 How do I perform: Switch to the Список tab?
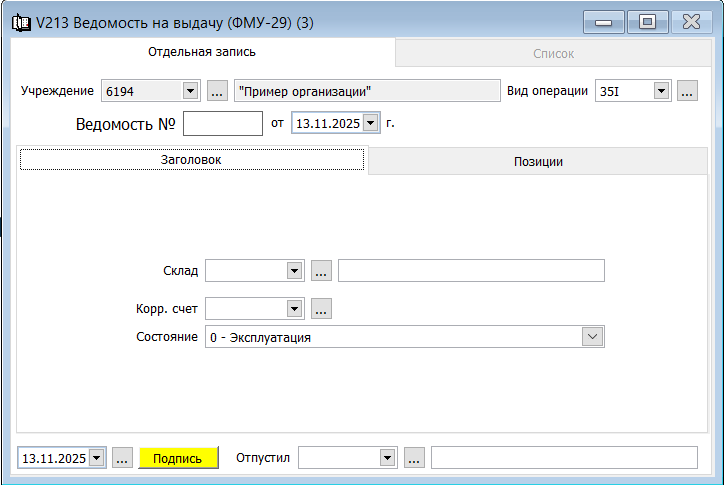pos(553,54)
